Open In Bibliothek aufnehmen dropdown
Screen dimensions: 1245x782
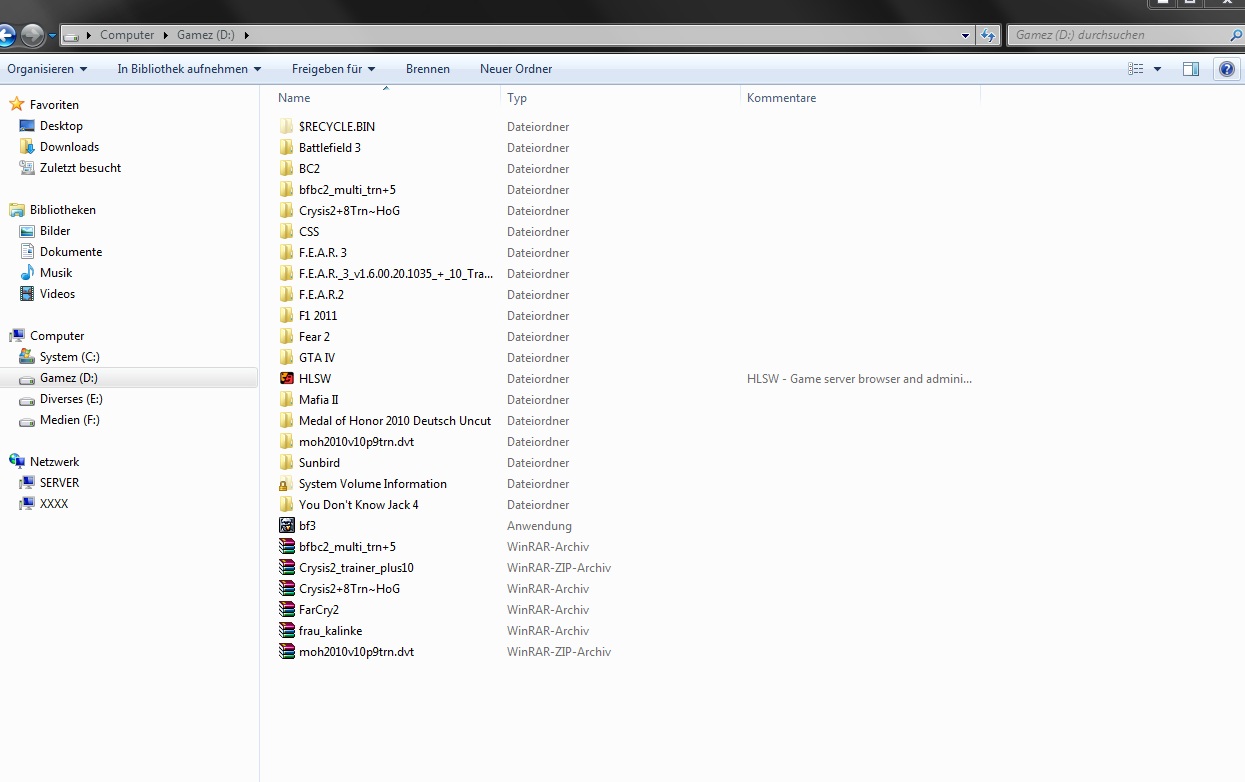click(x=189, y=69)
